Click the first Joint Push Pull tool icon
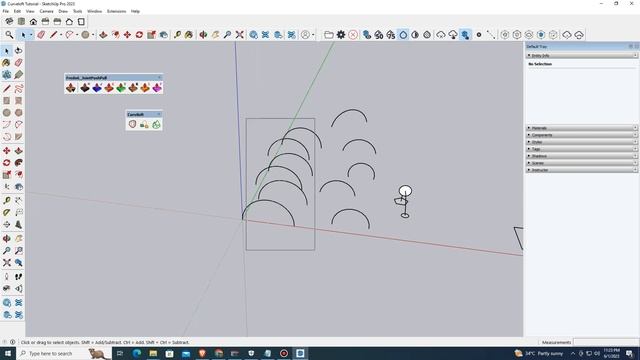The height and width of the screenshot is (360, 640). (71, 87)
